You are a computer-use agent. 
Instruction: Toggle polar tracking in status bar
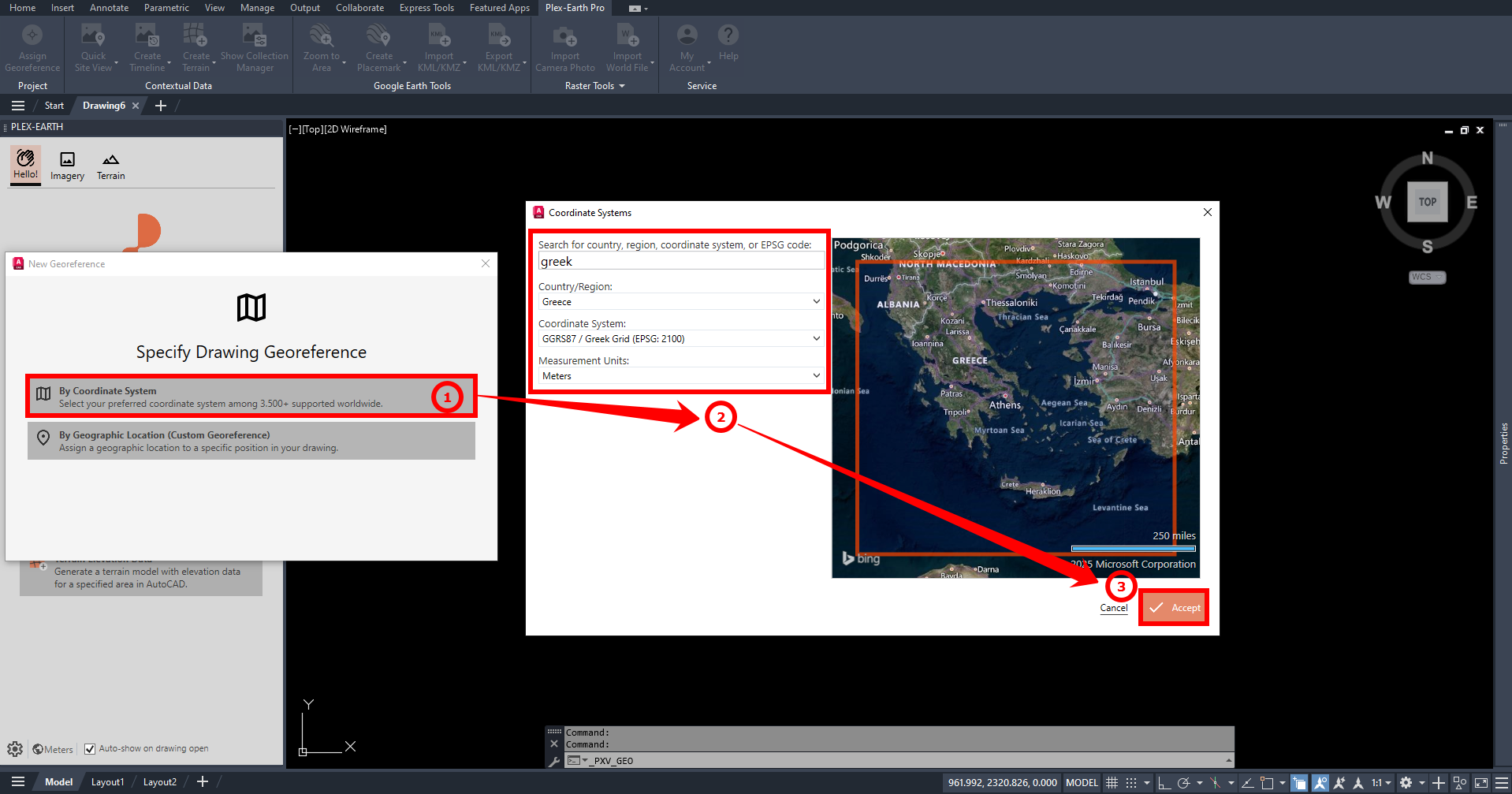1183,783
